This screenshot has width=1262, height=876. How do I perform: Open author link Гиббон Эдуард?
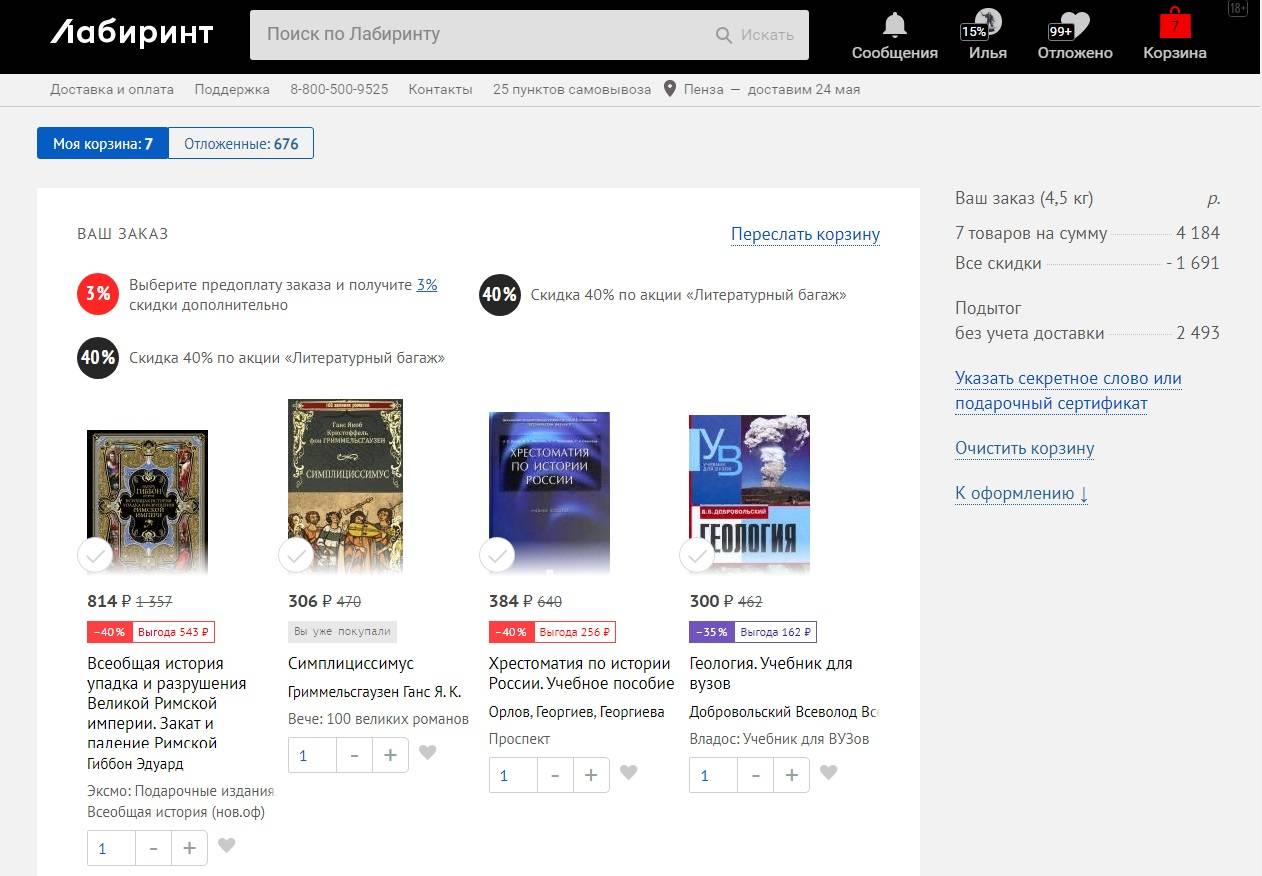click(136, 764)
